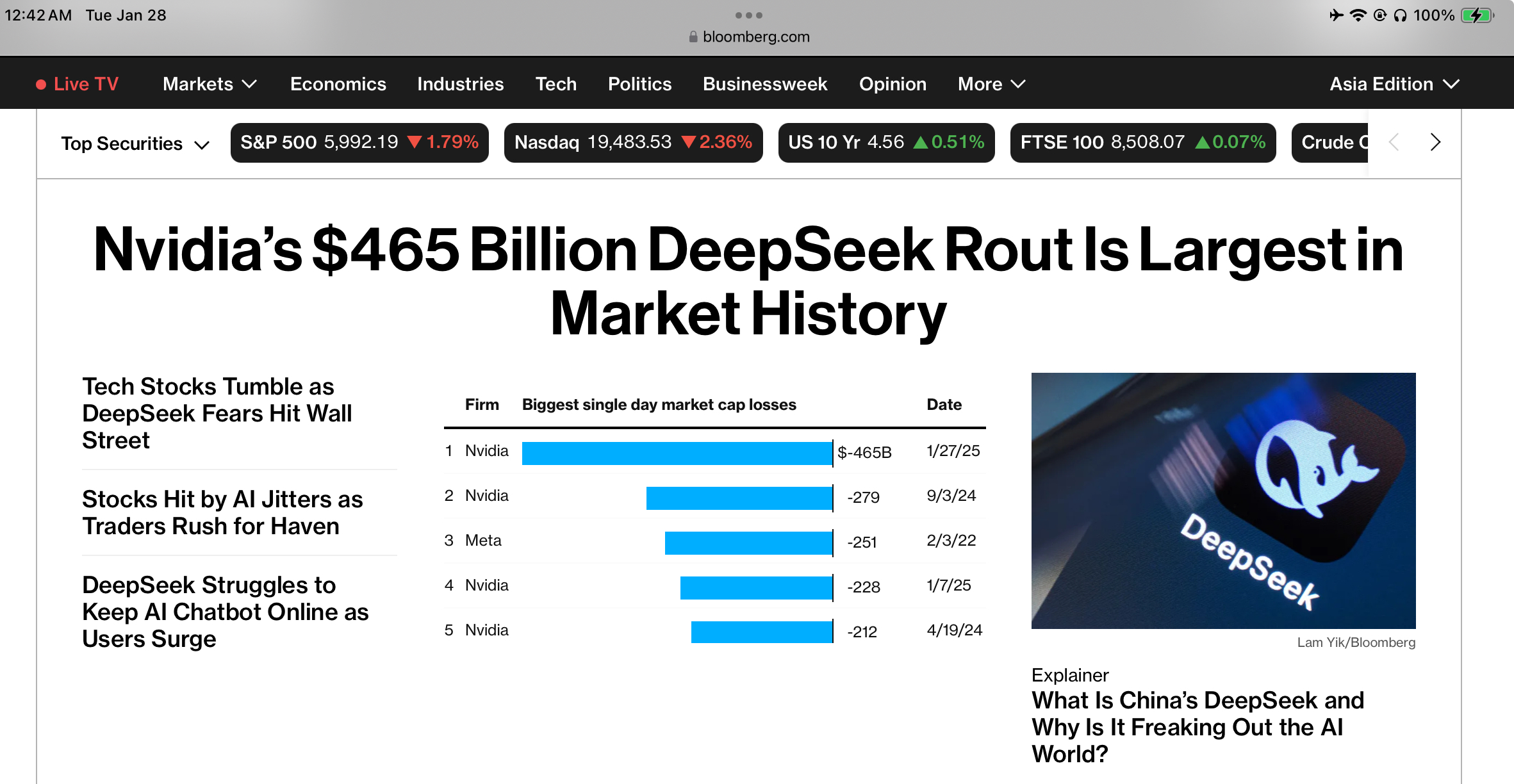Click Nvidia's $-465B blue bar
Viewport: 1514px width, 784px height.
677,453
